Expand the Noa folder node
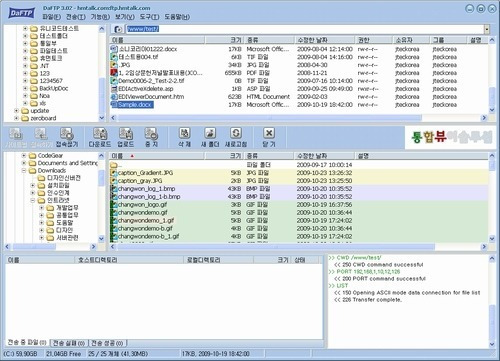Image resolution: width=500 pixels, height=361 pixels. [x=25, y=96]
